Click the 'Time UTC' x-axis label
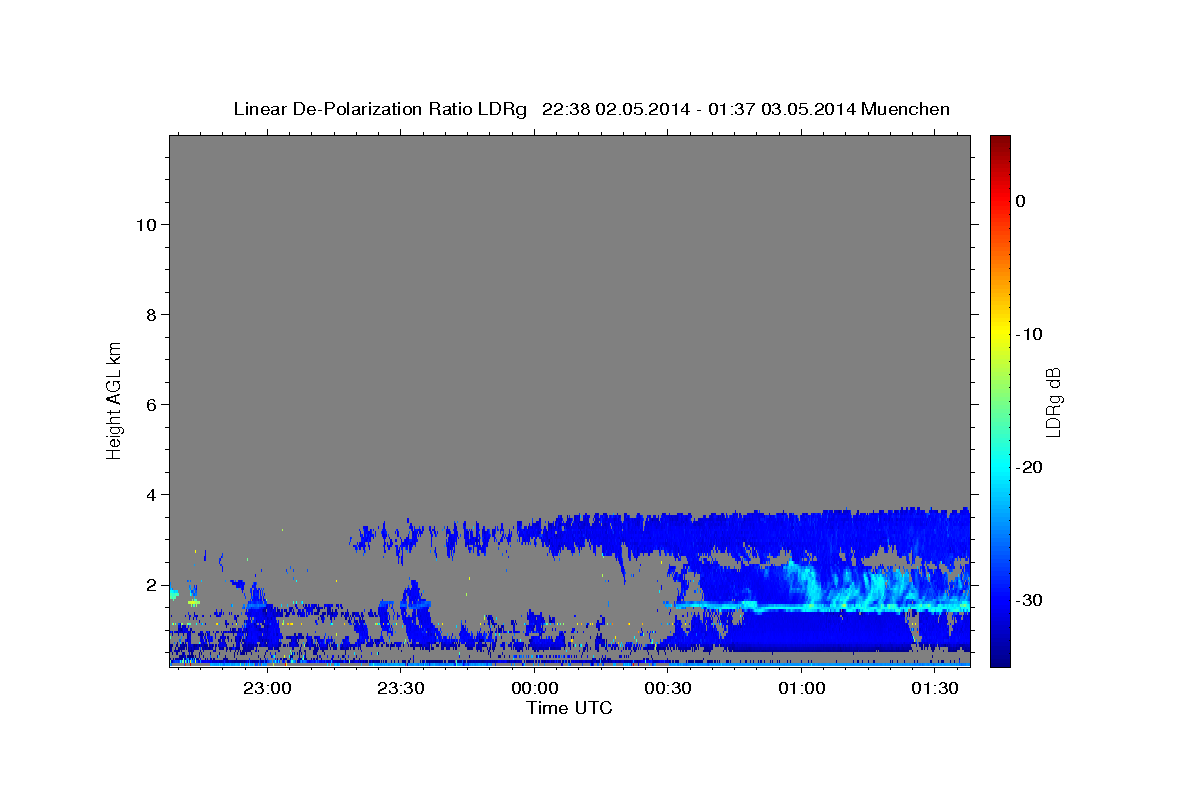Viewport: 1200px width, 800px height. (x=569, y=708)
